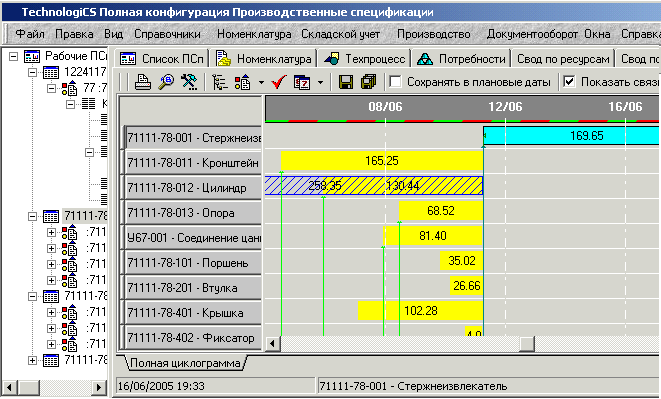Collapse the Рабочие ПСп root tree node
661x399 pixels.
pyautogui.click(x=13, y=56)
